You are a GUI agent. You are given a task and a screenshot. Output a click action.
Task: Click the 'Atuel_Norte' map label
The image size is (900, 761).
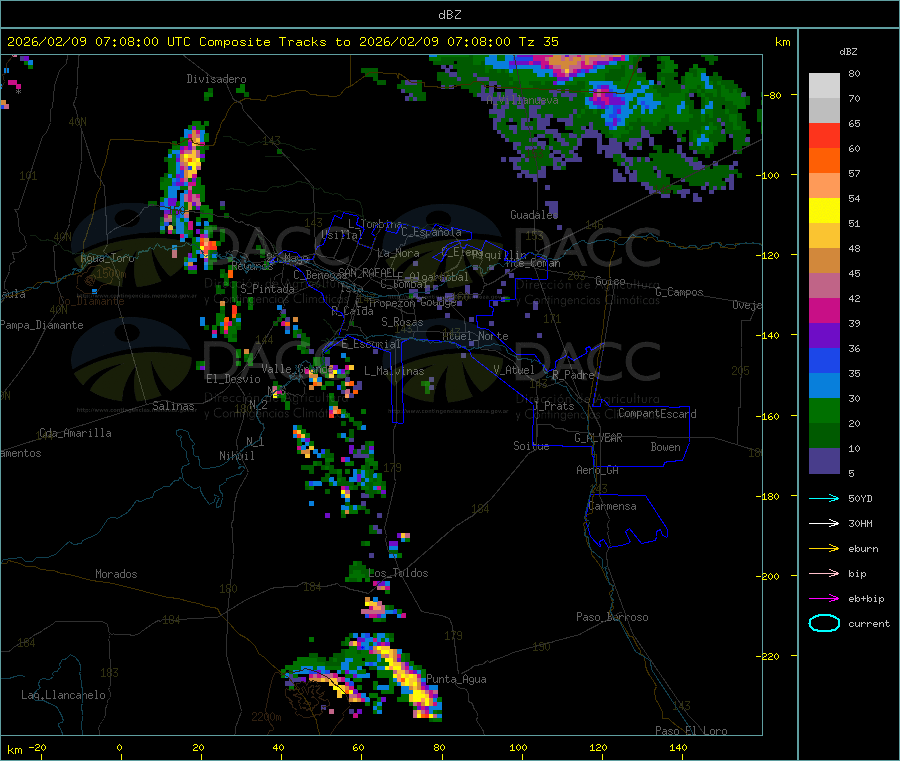point(475,336)
